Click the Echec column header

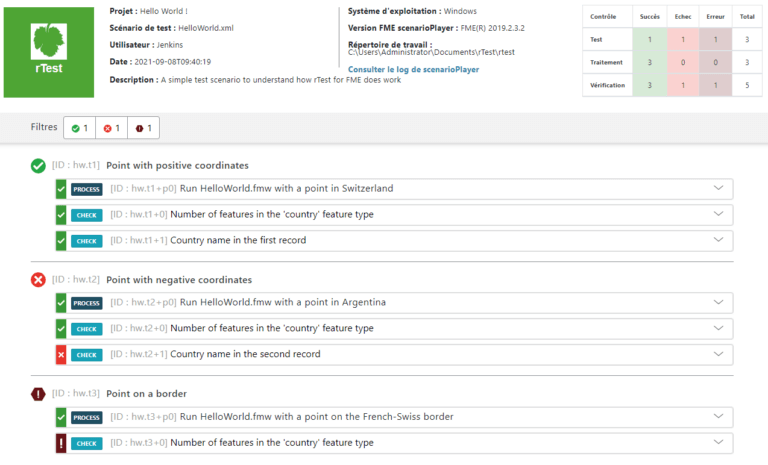point(683,17)
